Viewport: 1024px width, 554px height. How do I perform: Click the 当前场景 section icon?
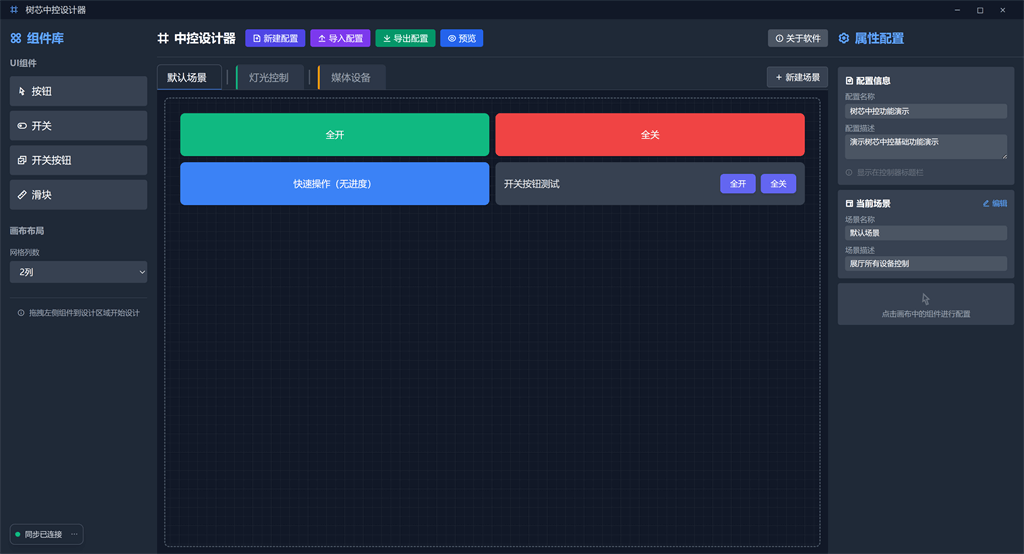click(x=849, y=203)
